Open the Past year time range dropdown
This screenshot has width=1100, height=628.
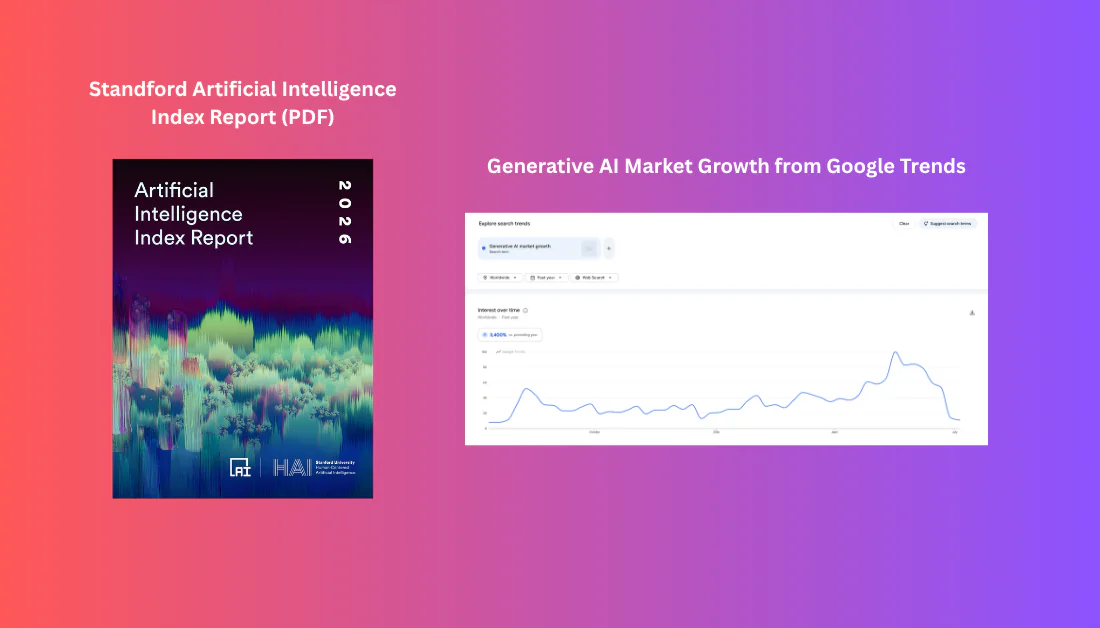(x=546, y=278)
